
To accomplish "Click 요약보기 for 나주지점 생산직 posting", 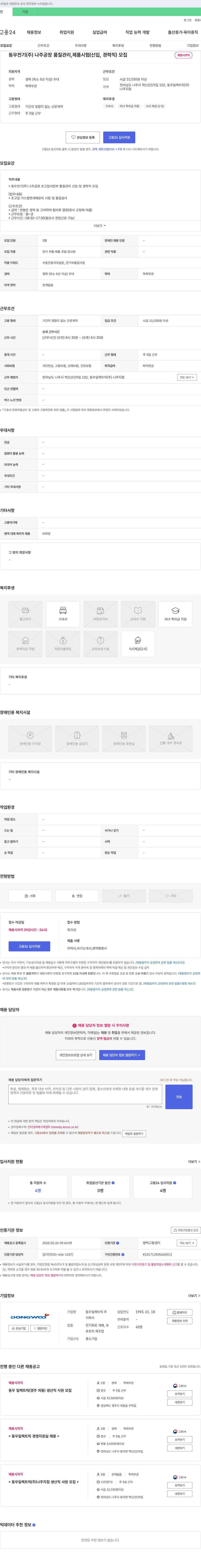I will click(180, 1485).
